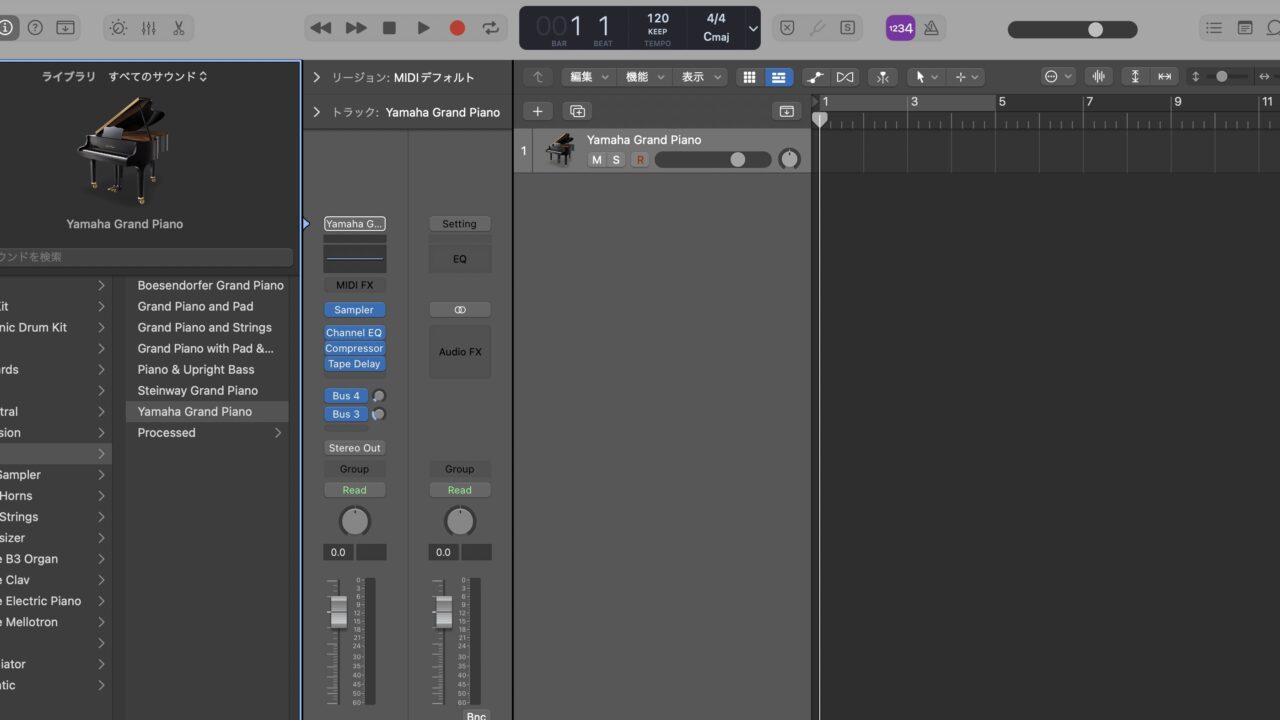Expand the B3 Organ category chevron
The height and width of the screenshot is (720, 1280).
pos(101,559)
